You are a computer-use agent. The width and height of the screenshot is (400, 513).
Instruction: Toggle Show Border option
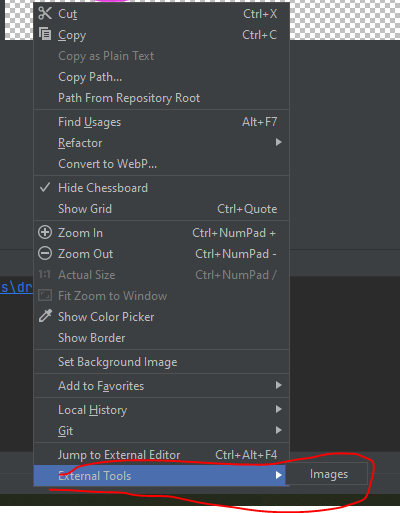pos(161,338)
